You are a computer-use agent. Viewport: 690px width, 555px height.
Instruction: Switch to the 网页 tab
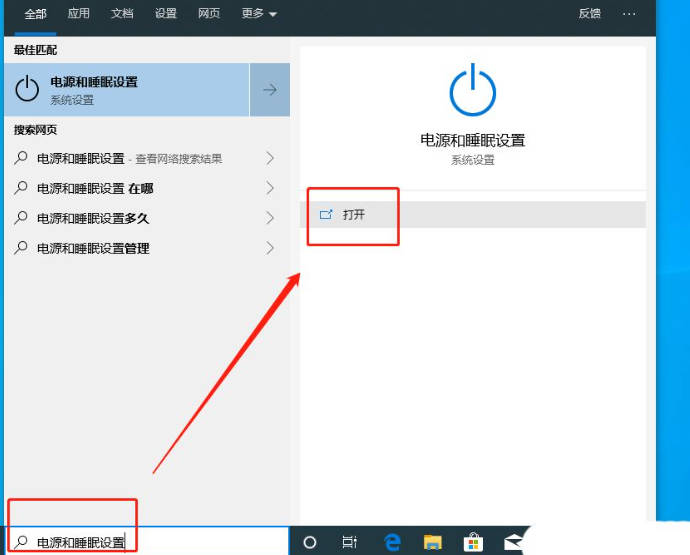click(209, 14)
